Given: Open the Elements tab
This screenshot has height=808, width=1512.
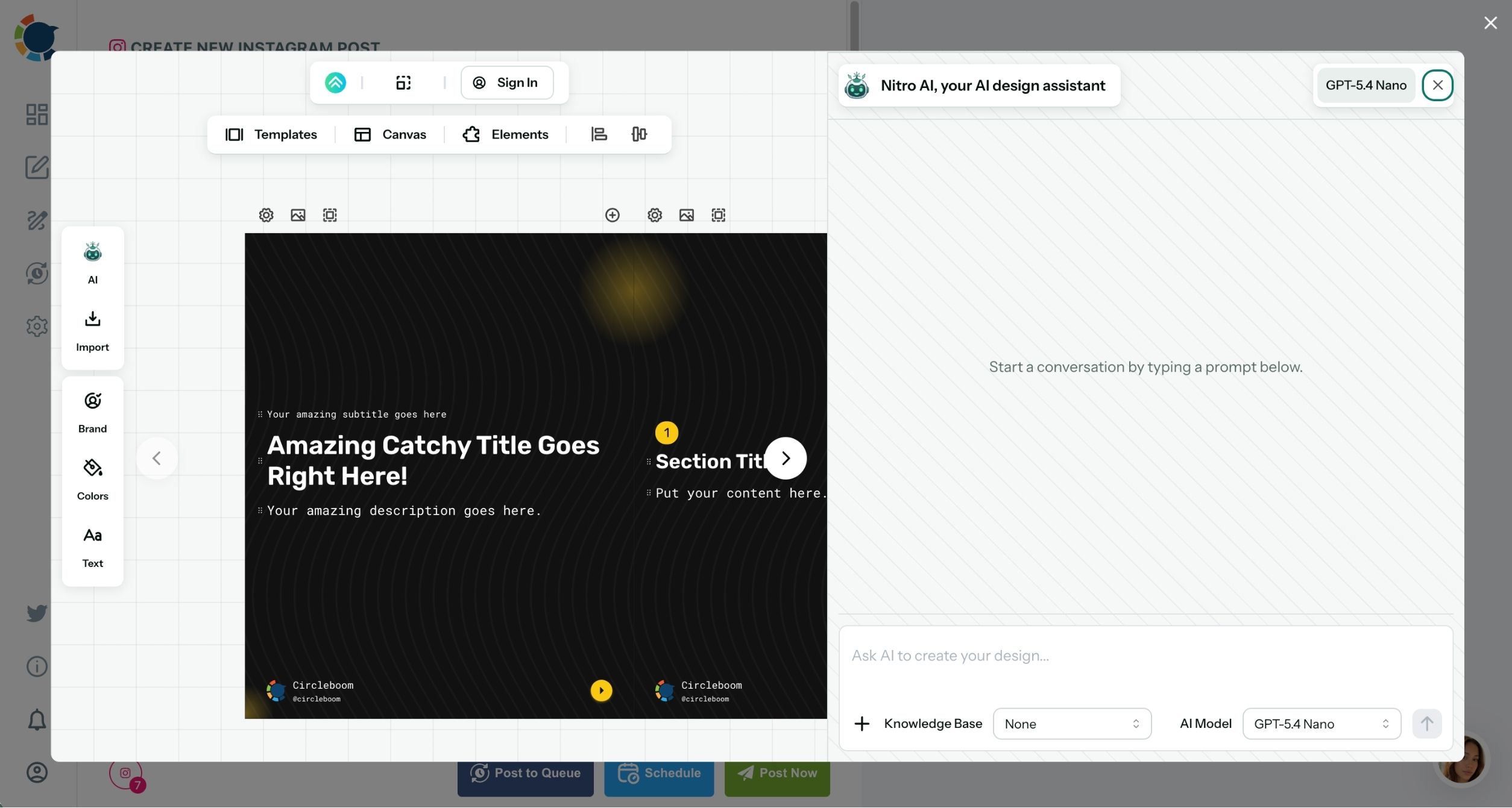Looking at the screenshot, I should point(505,134).
